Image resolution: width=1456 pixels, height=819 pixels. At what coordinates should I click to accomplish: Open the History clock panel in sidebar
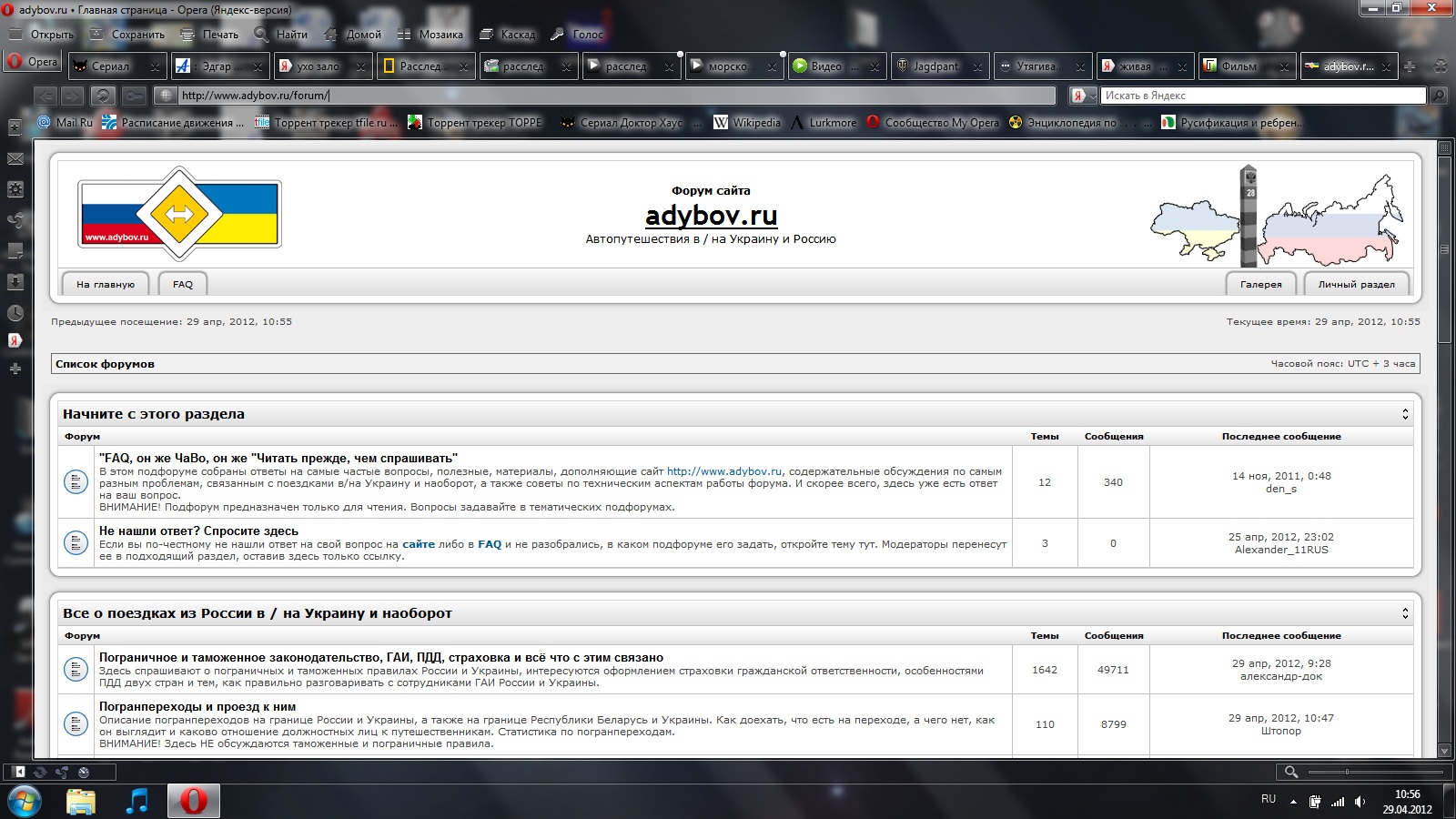click(15, 313)
